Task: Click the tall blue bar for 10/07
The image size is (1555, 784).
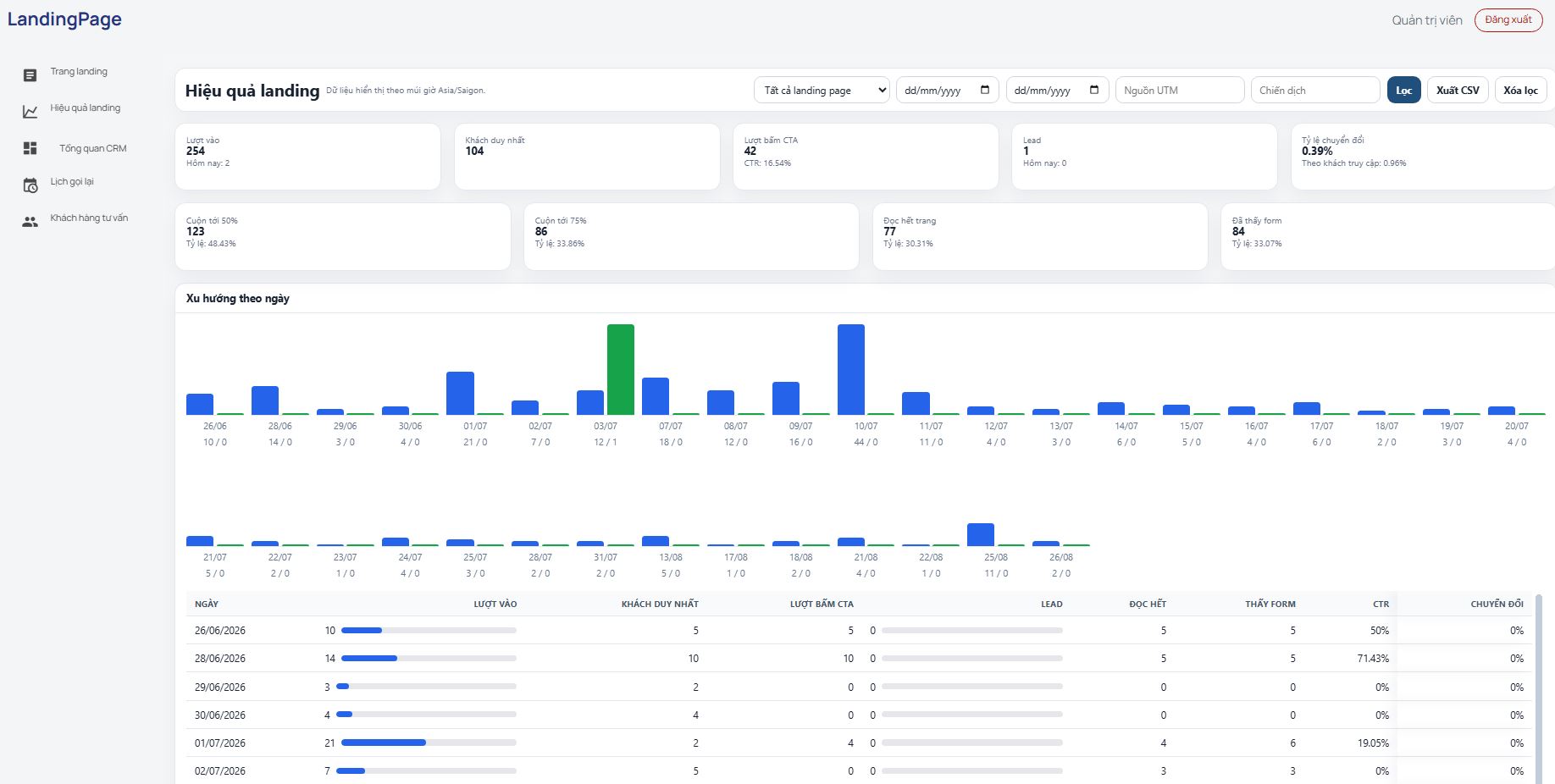Action: pos(851,369)
